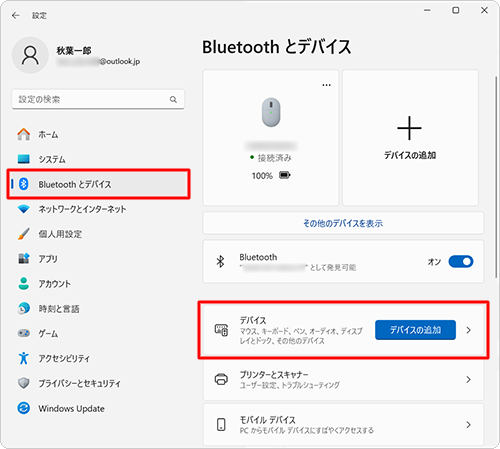Expand the デバイス row chevron
Viewport: 500px width, 449px height.
(x=469, y=330)
